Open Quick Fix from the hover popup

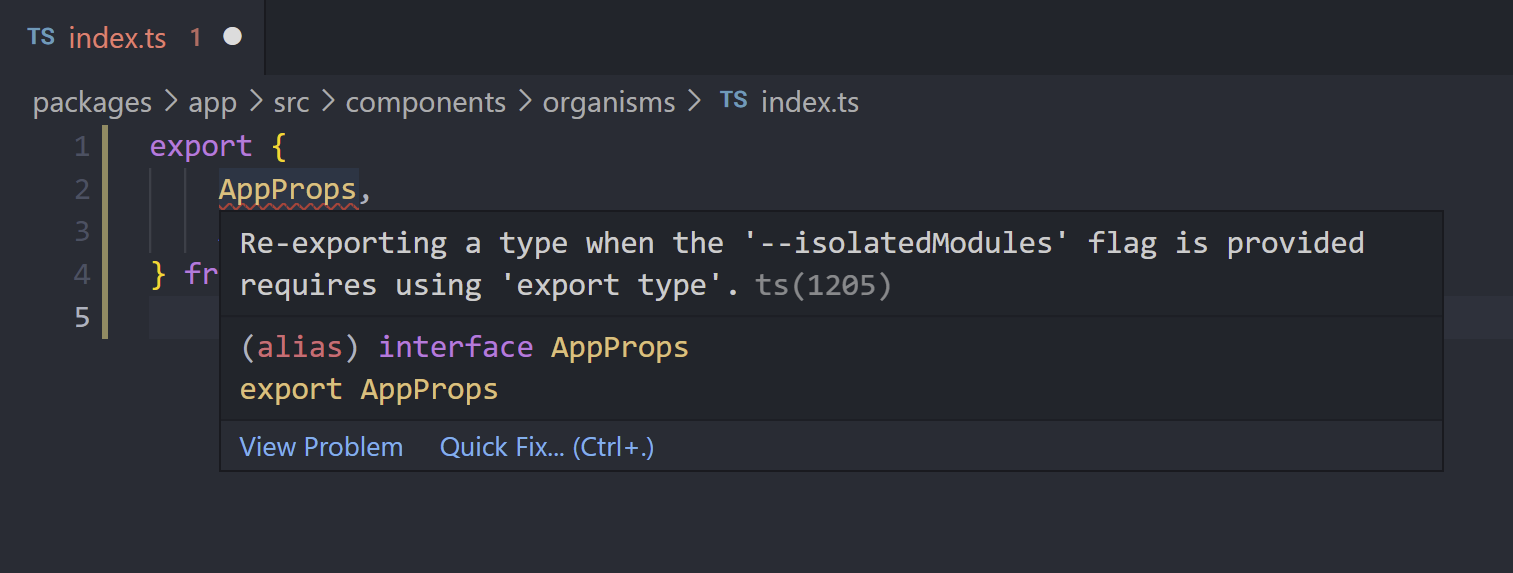point(547,447)
